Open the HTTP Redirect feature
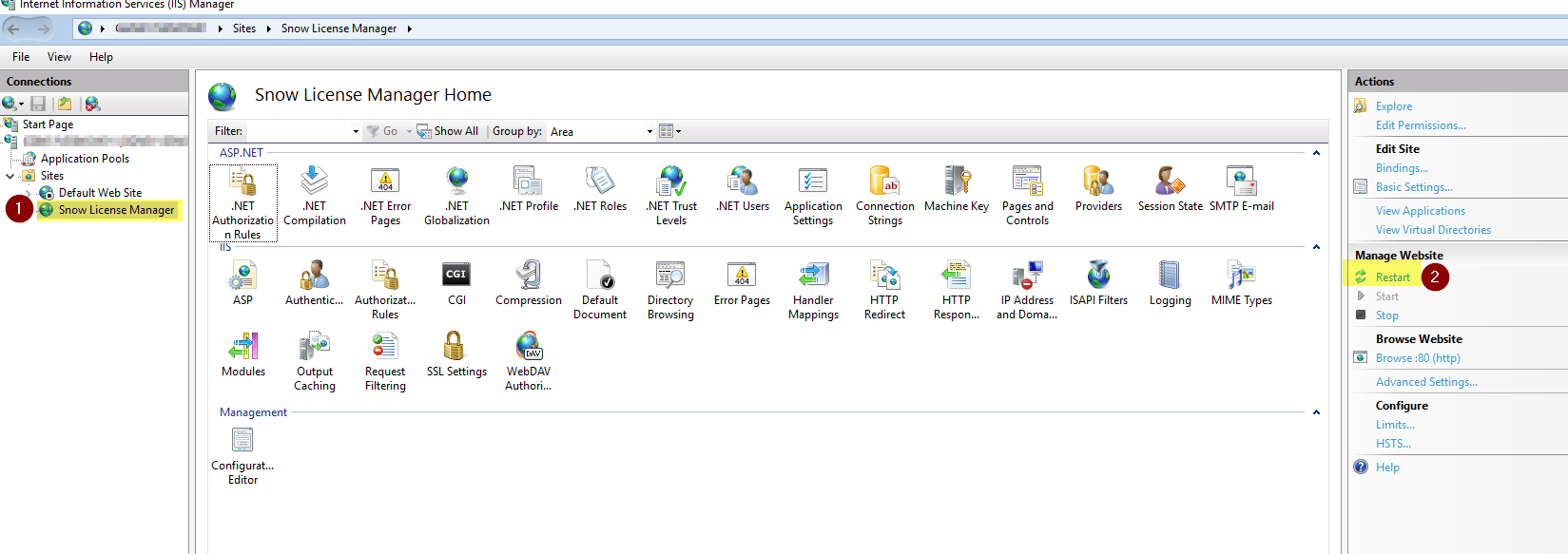1568x554 pixels. click(x=885, y=290)
